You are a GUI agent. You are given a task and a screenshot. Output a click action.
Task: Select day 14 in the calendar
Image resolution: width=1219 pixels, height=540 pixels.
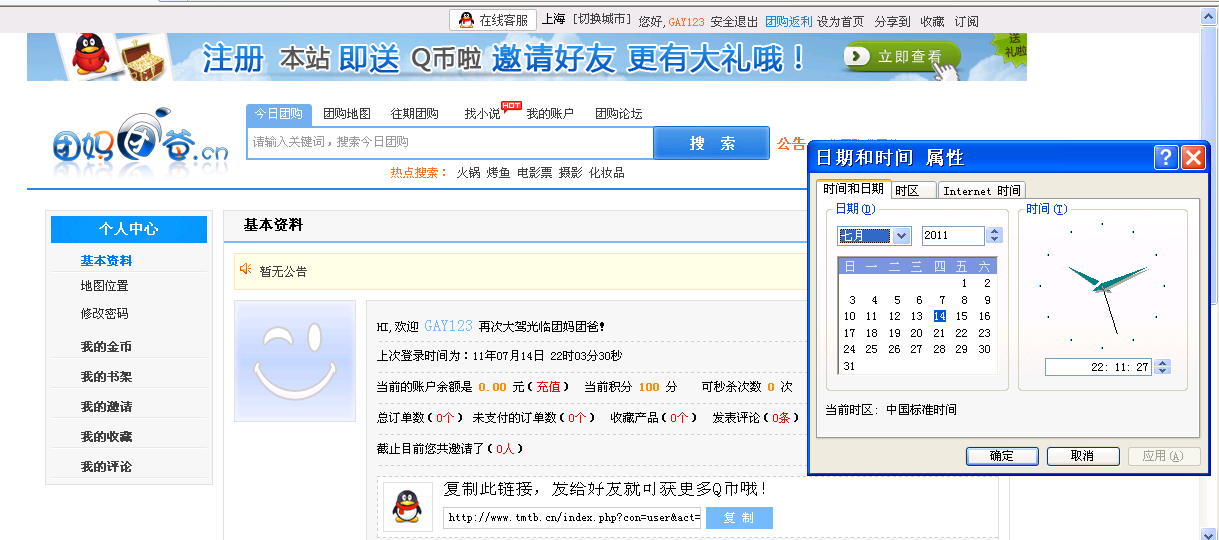point(939,316)
